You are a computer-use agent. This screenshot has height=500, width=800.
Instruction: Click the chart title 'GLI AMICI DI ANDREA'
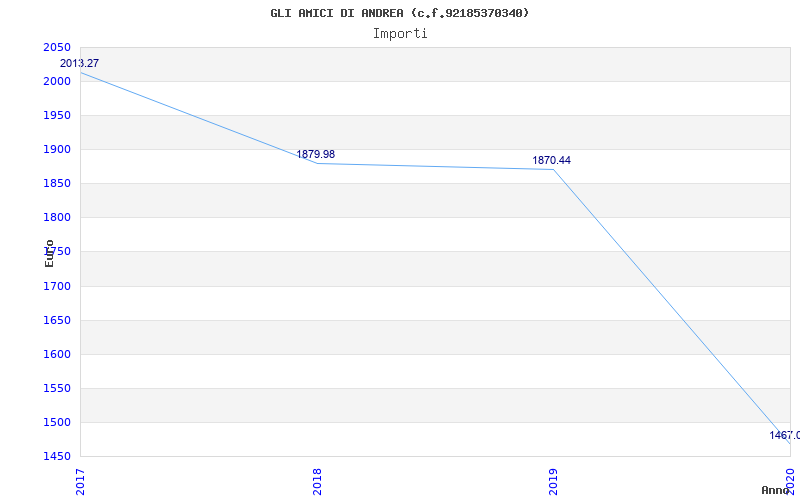pyautogui.click(x=337, y=13)
